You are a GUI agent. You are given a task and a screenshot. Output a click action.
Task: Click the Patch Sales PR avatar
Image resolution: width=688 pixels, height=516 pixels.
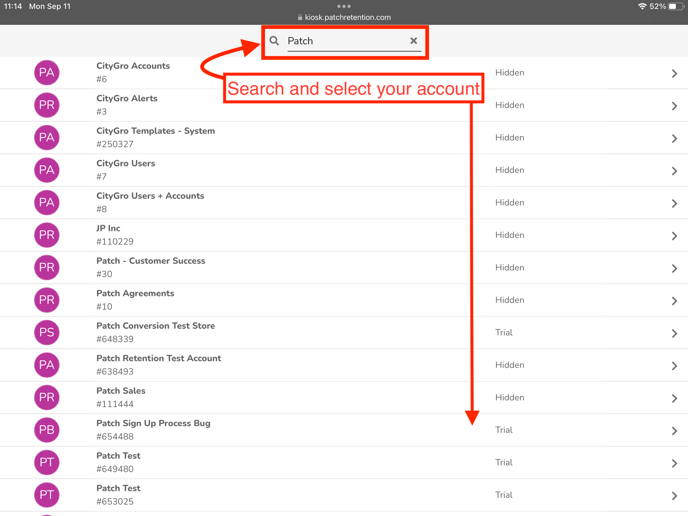[47, 397]
